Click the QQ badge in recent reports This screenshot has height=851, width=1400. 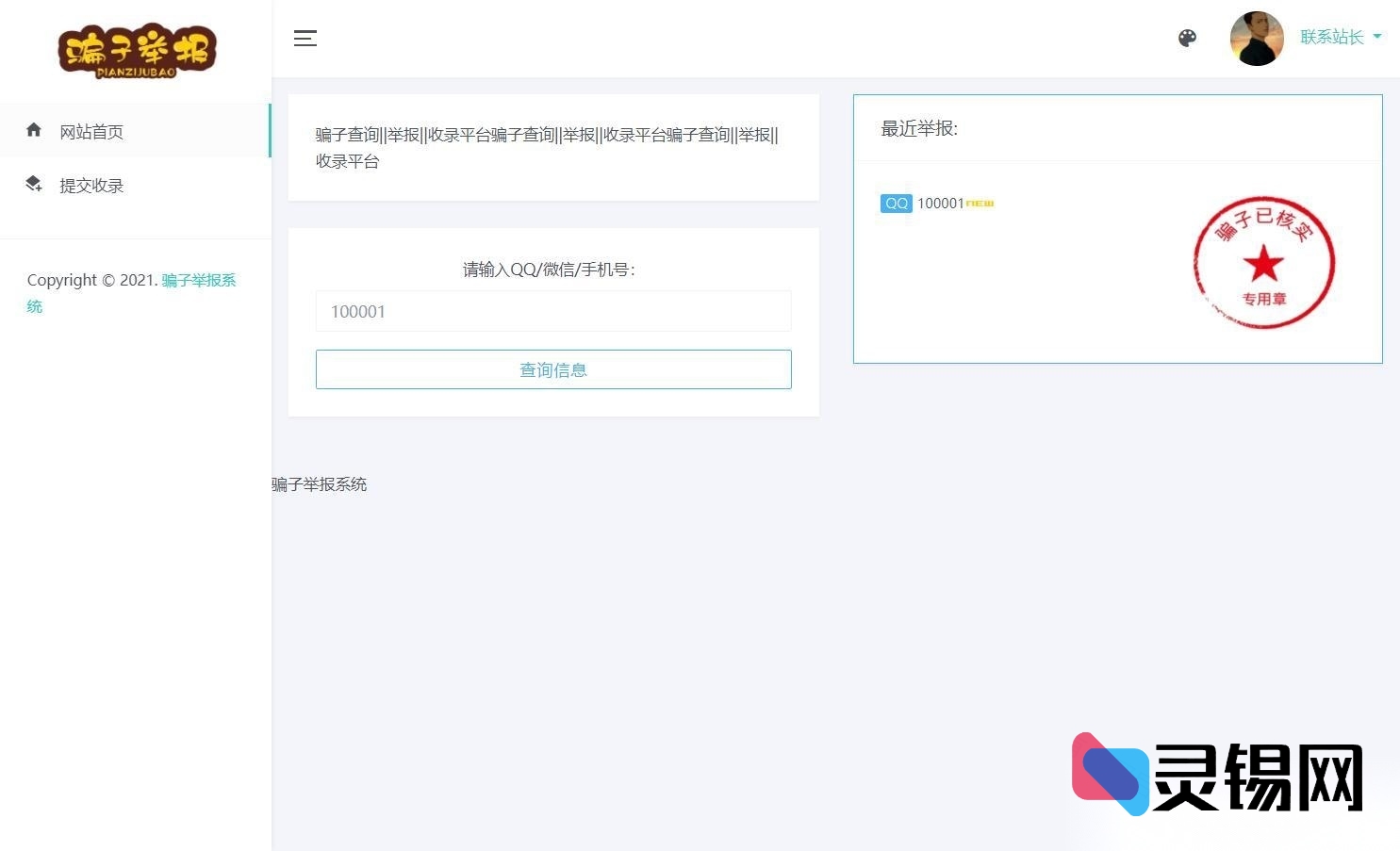pos(896,203)
